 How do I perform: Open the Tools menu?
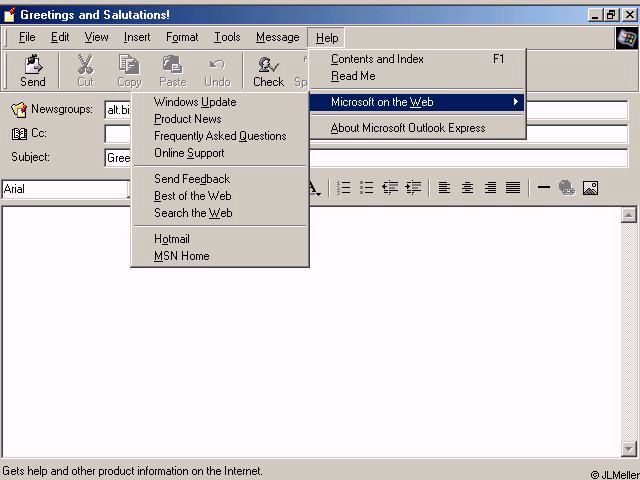point(227,38)
